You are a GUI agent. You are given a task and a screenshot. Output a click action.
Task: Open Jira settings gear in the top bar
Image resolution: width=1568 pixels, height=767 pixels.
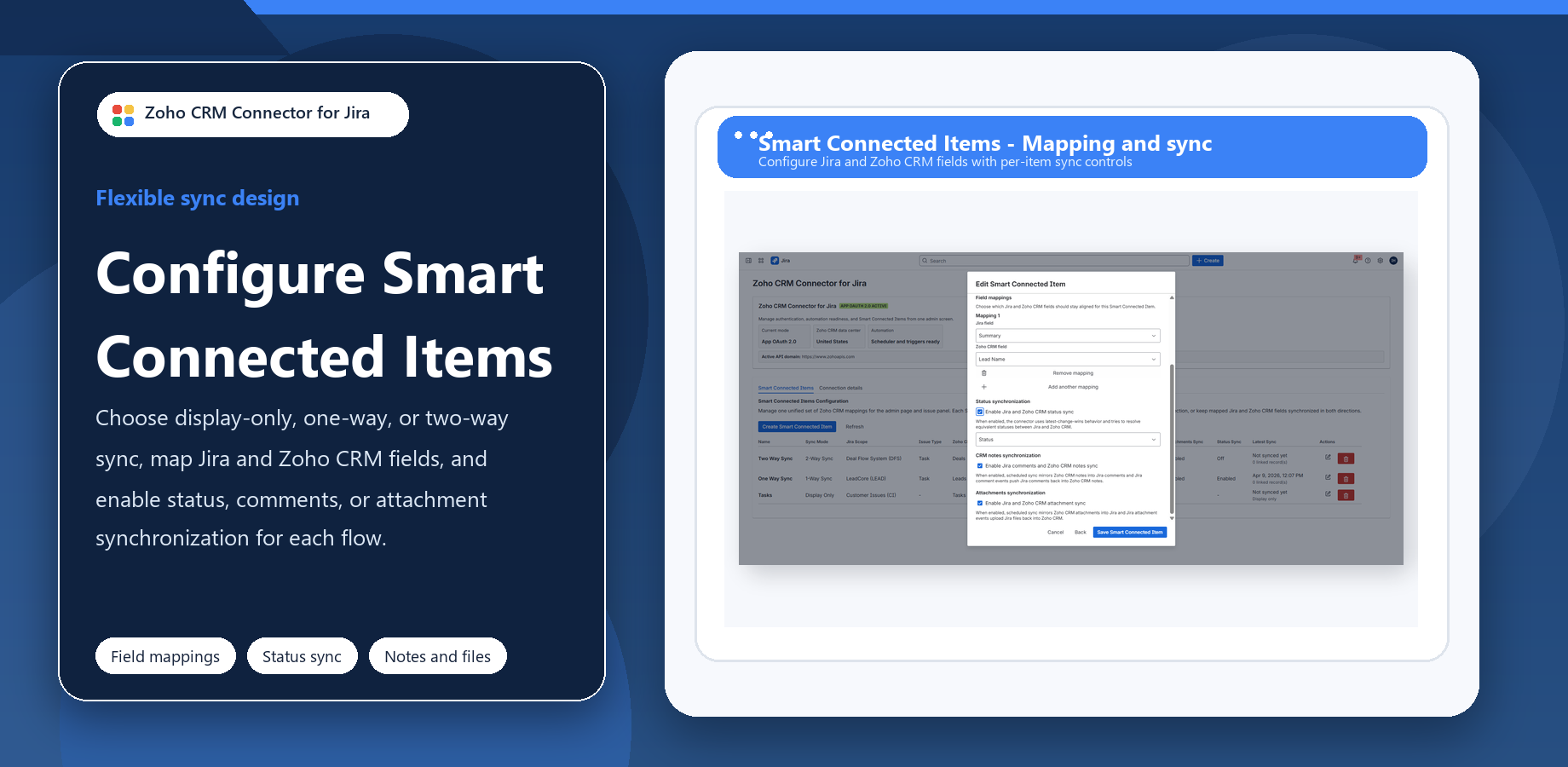[1381, 261]
